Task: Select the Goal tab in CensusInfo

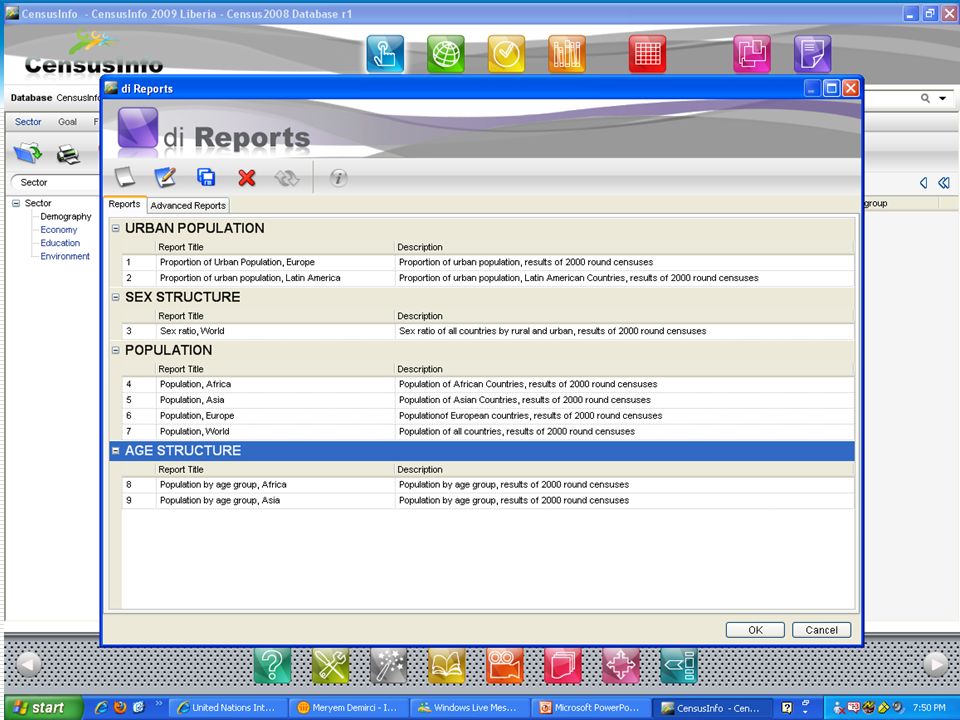Action: pos(67,122)
